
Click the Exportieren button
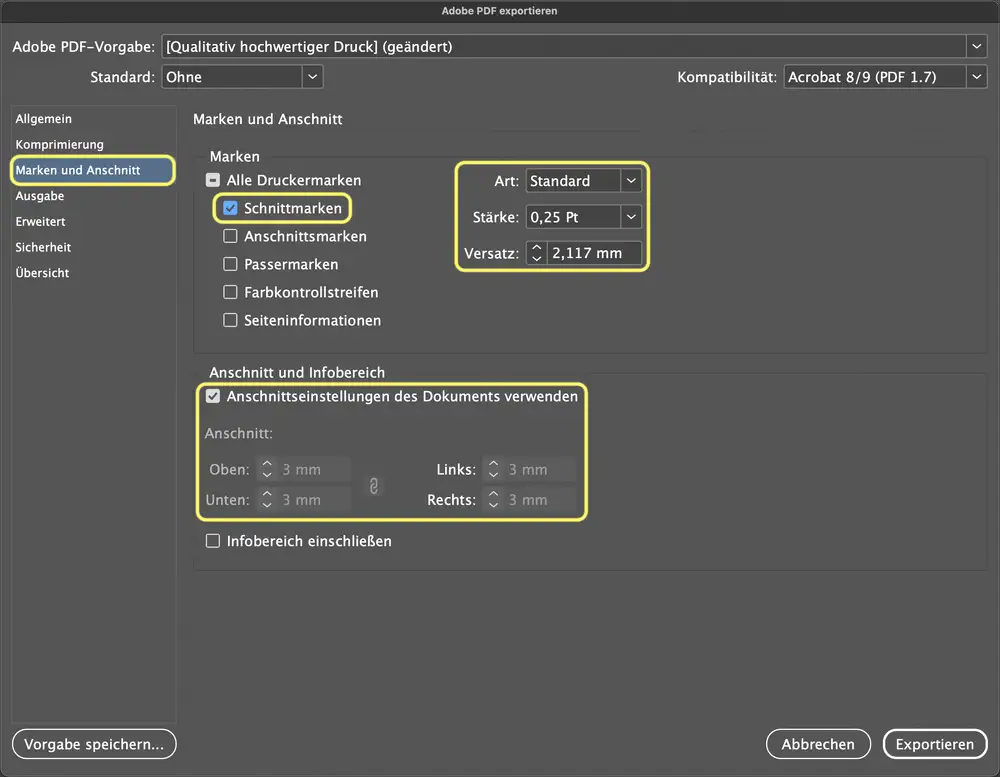point(935,744)
